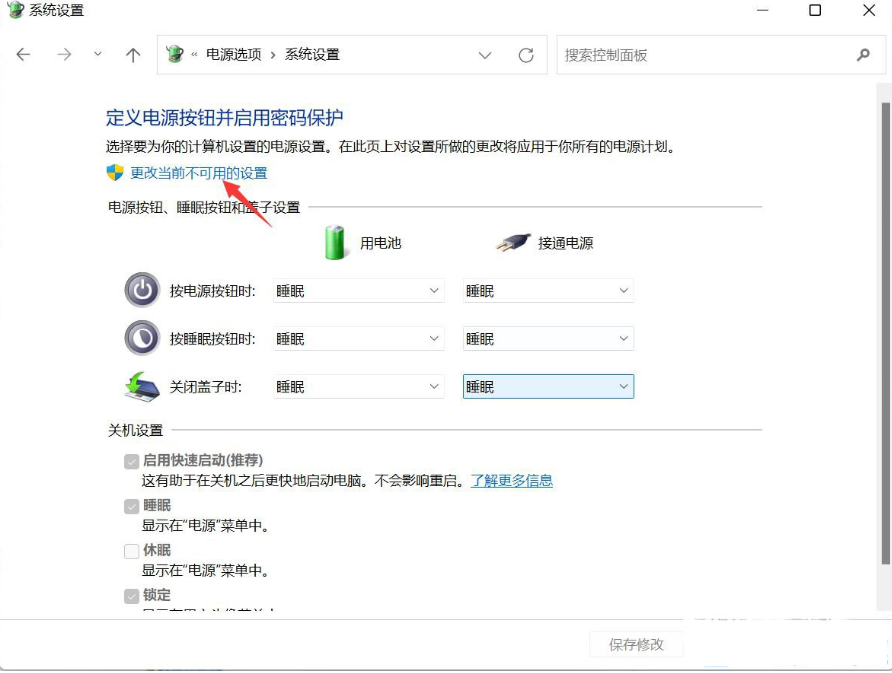The image size is (892, 673).
Task: Open 了解更多信息 link
Action: click(x=512, y=481)
